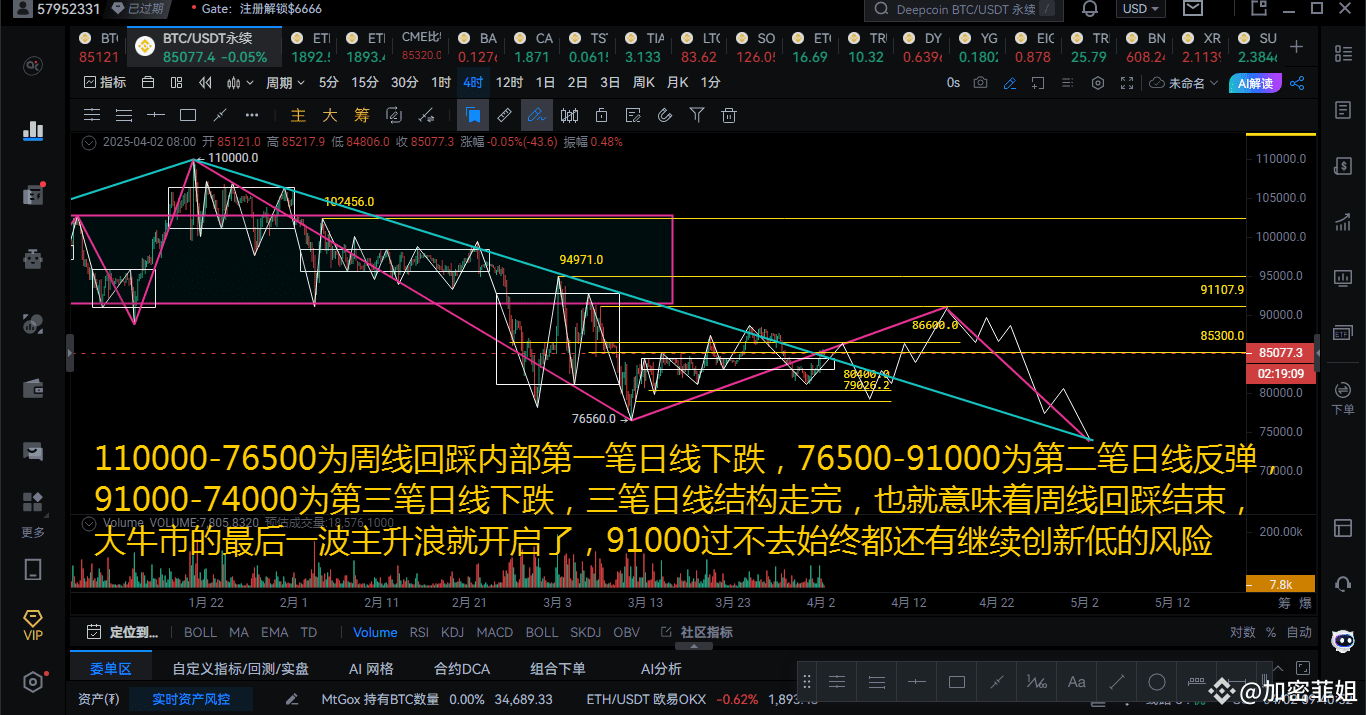Screen dimensions: 1366x715
Task: Select the brush annotation tool
Action: click(x=535, y=115)
